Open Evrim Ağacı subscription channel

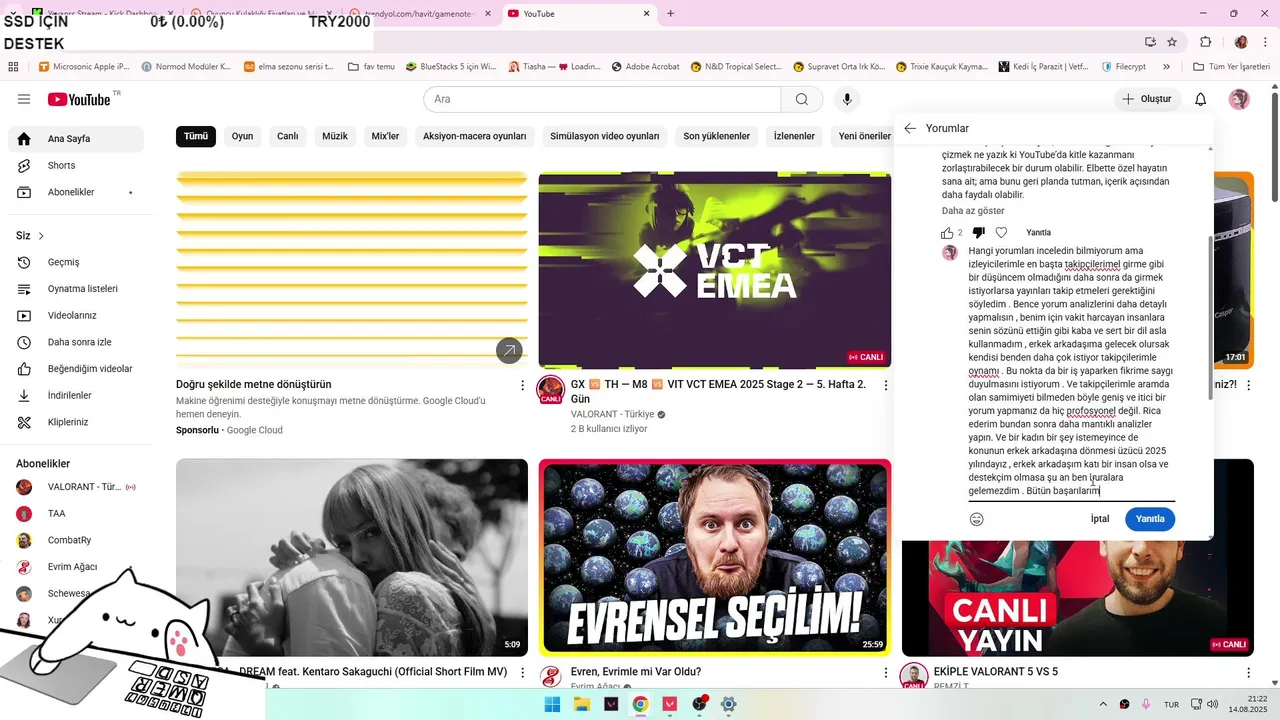tap(76, 567)
